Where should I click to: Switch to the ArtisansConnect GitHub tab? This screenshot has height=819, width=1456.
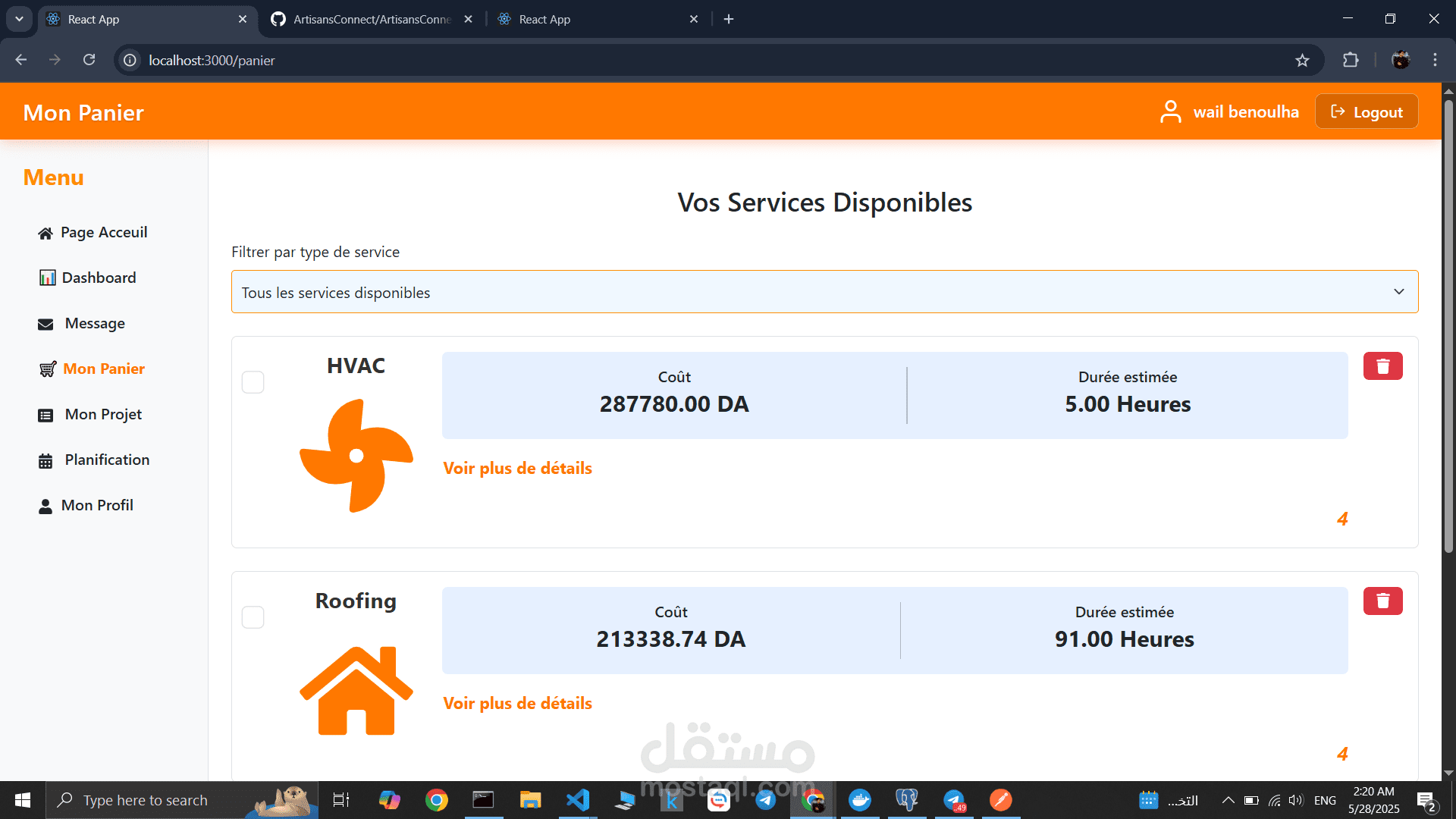pos(372,19)
